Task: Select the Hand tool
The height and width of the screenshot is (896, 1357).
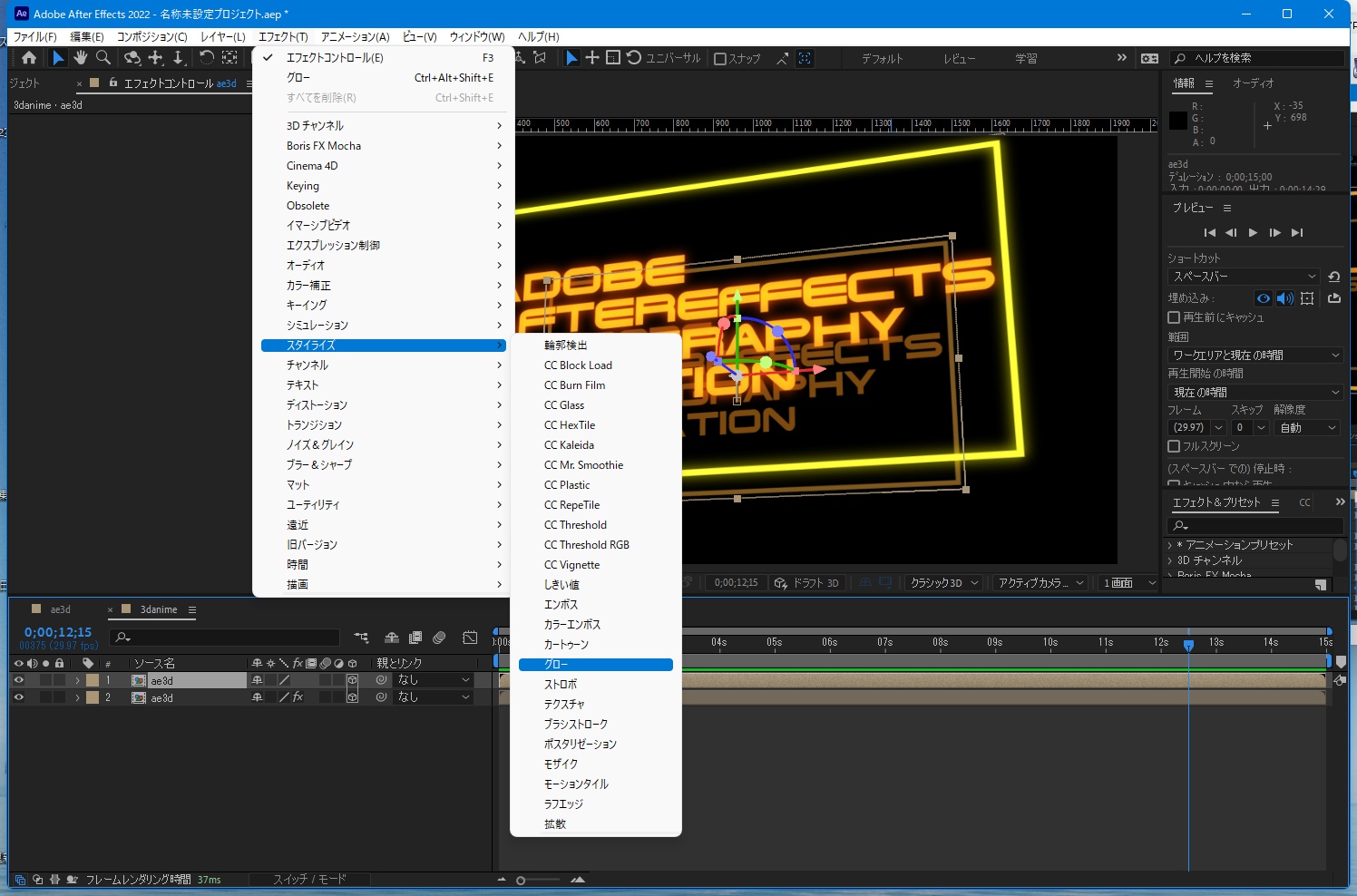Action: (81, 58)
